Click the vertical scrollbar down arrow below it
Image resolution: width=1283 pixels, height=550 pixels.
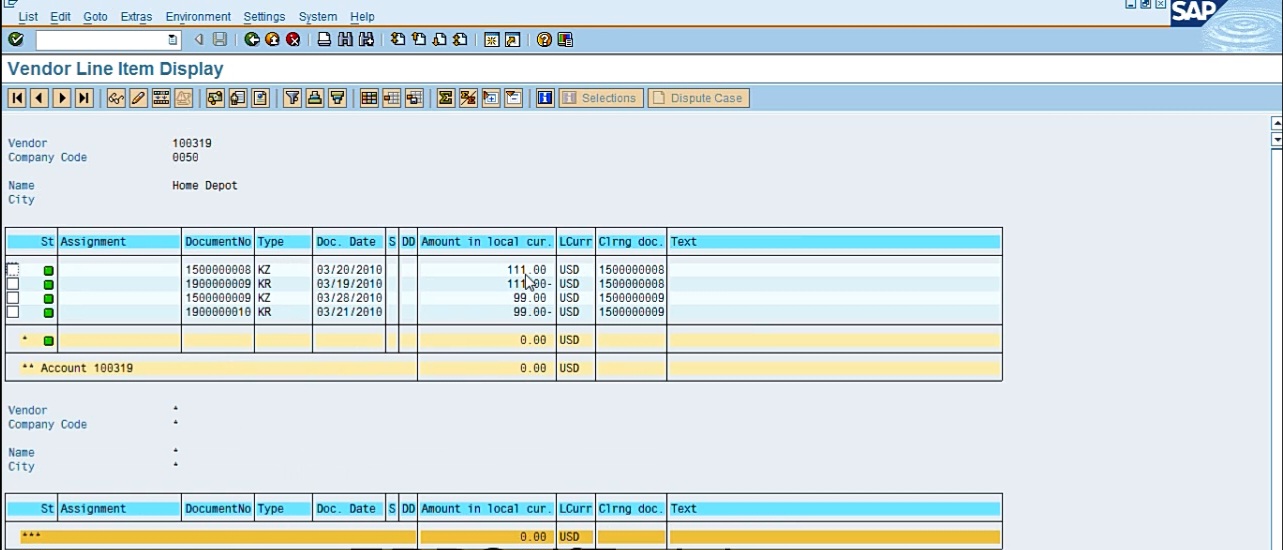point(1276,140)
